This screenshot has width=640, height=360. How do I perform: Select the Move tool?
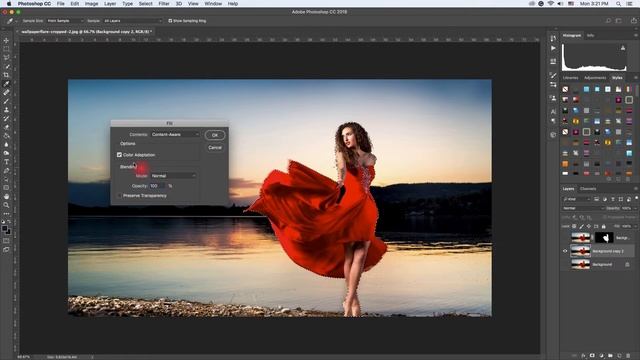click(6, 41)
